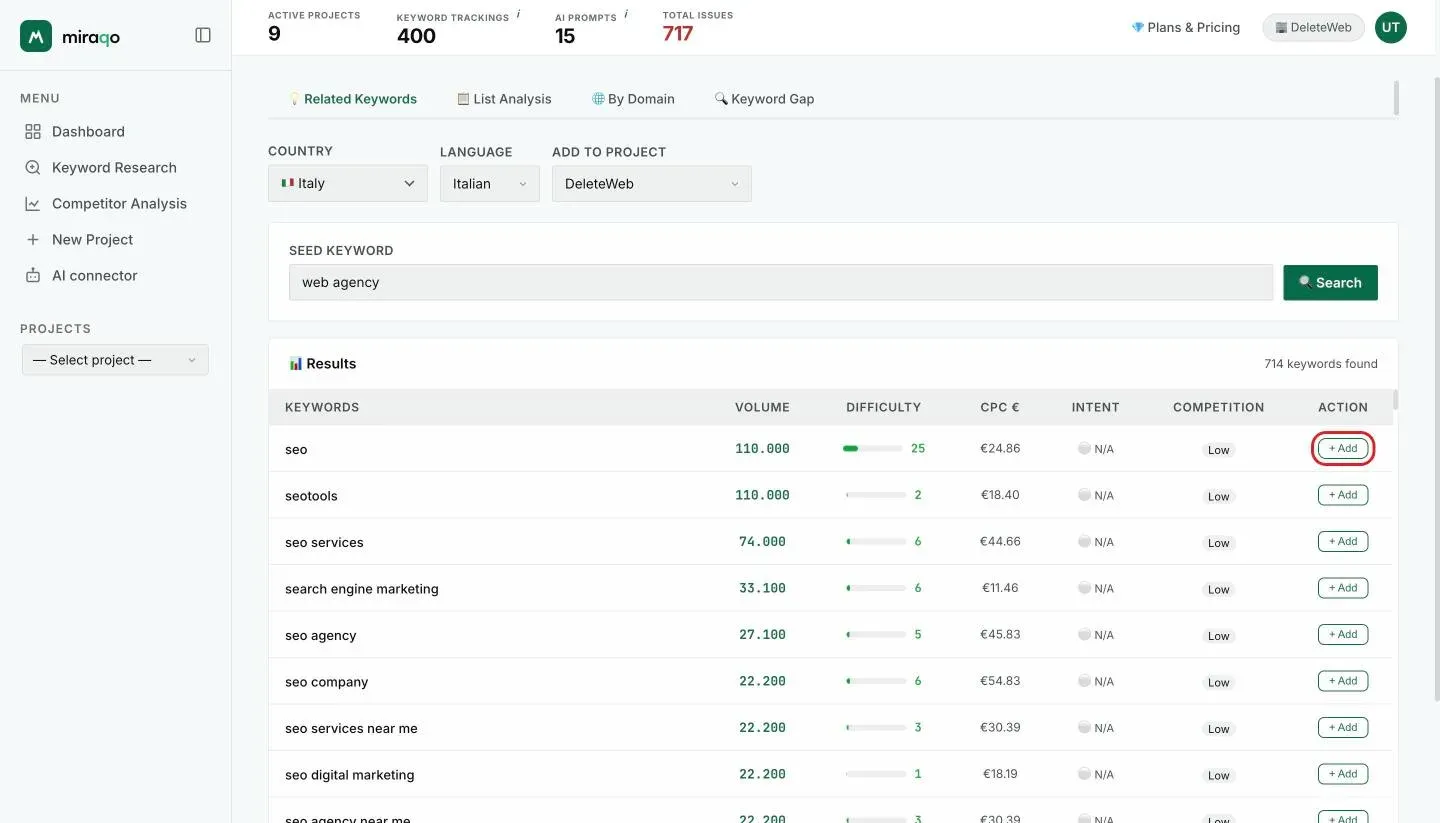Select the 'seo company' keyword text
This screenshot has width=1440, height=823.
(326, 682)
